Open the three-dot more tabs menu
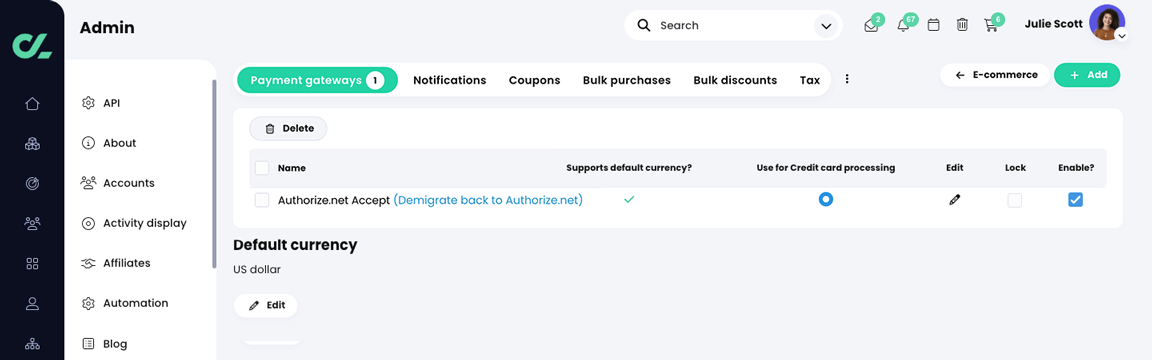1152x360 pixels. tap(847, 79)
